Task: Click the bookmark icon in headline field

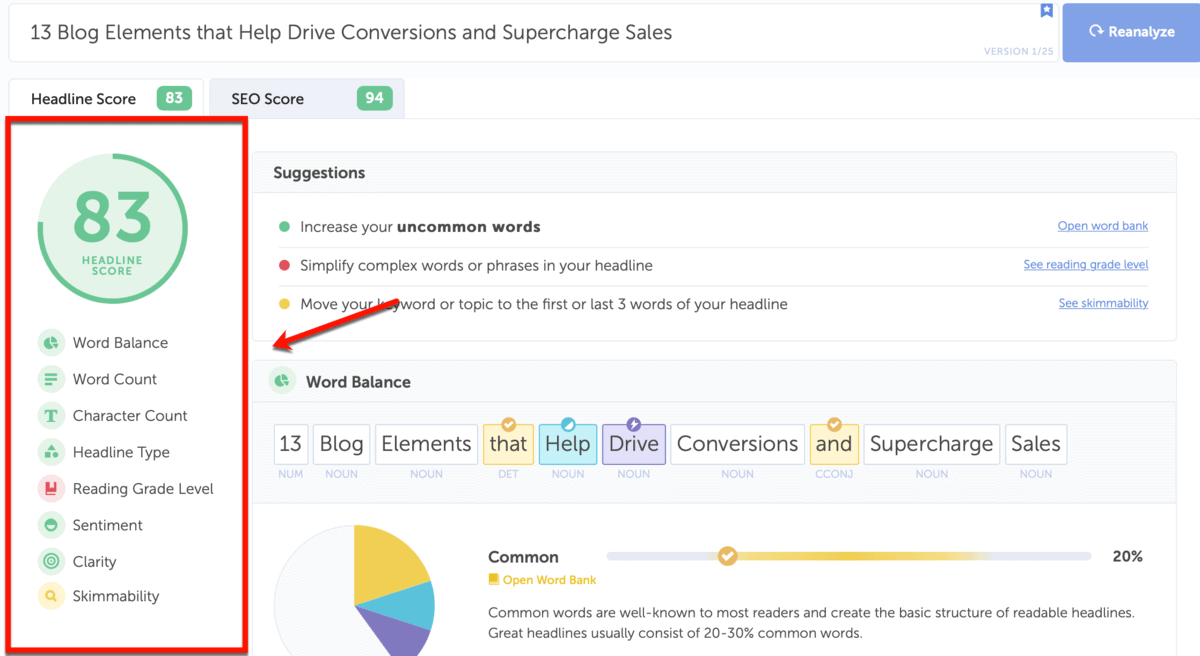Action: 1046,11
